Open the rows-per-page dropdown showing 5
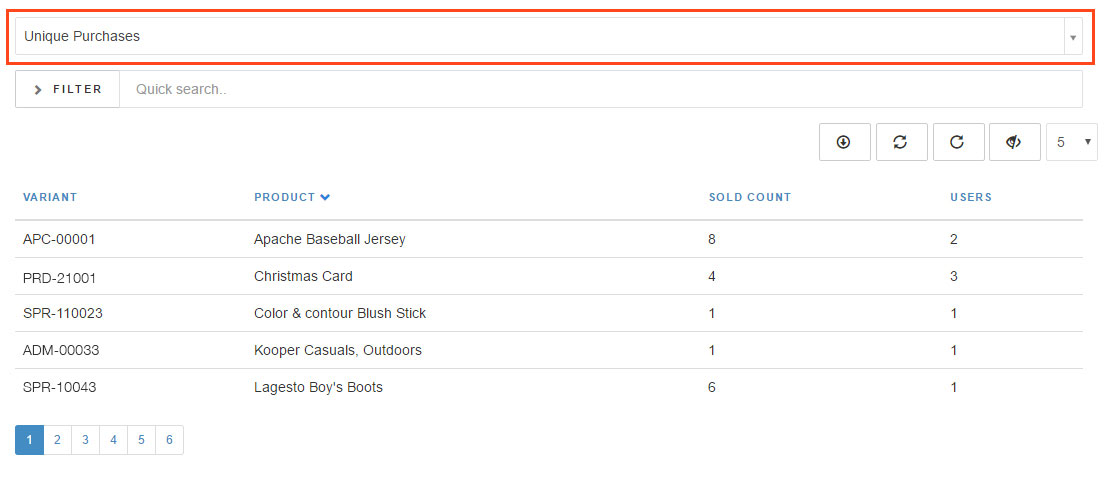Image resolution: width=1110 pixels, height=480 pixels. (1072, 142)
